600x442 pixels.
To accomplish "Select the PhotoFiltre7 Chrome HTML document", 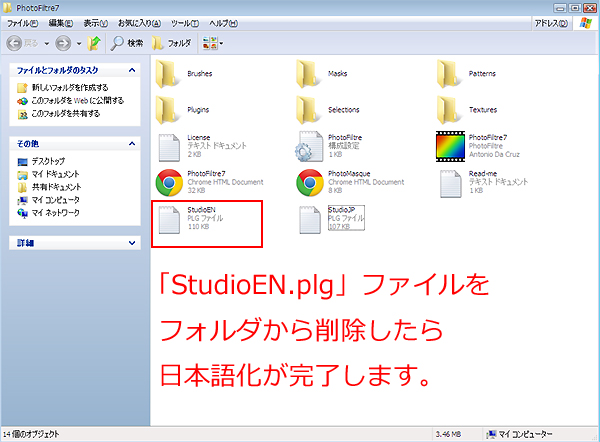I will (169, 183).
